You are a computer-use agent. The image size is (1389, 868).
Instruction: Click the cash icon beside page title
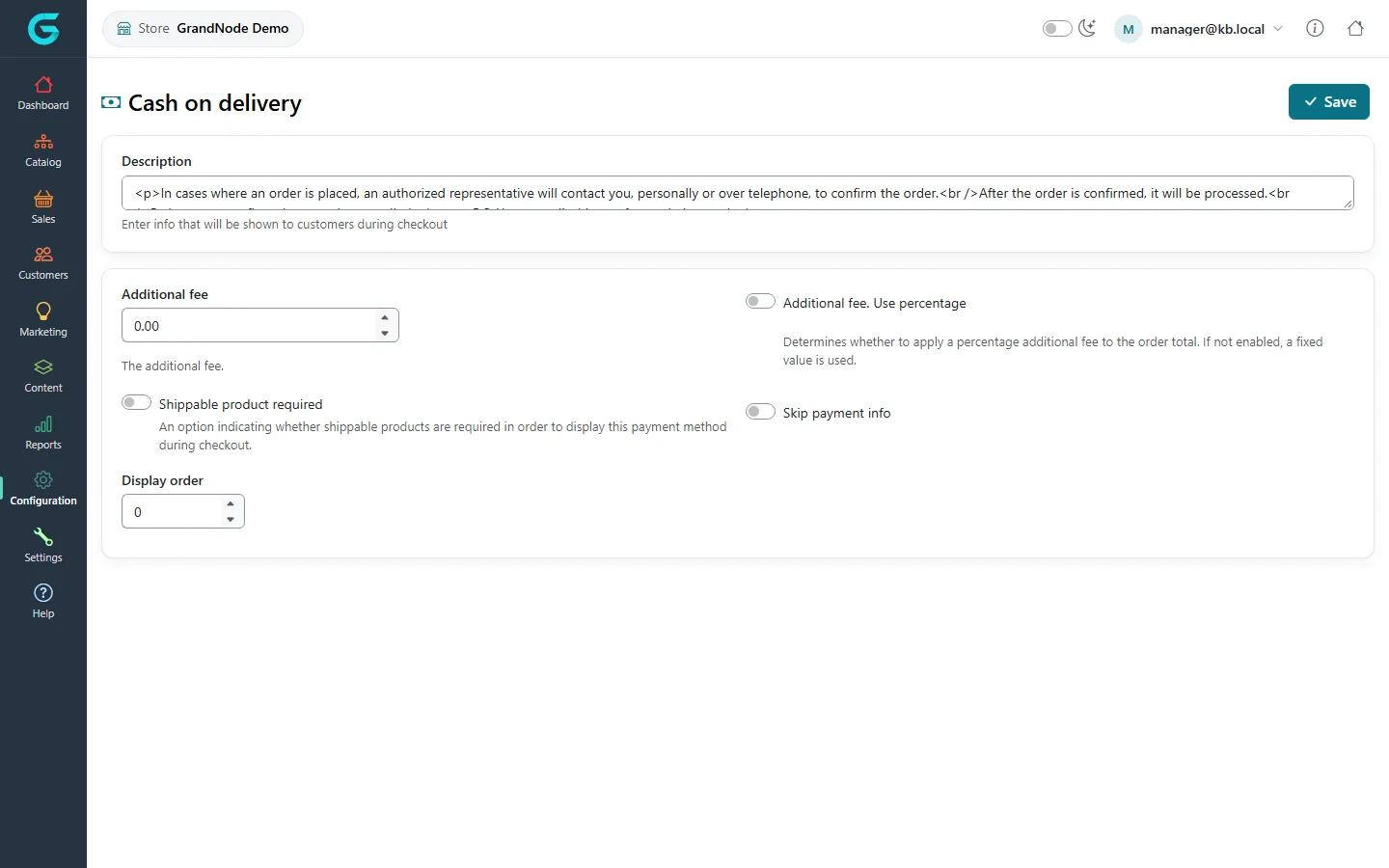point(111,102)
